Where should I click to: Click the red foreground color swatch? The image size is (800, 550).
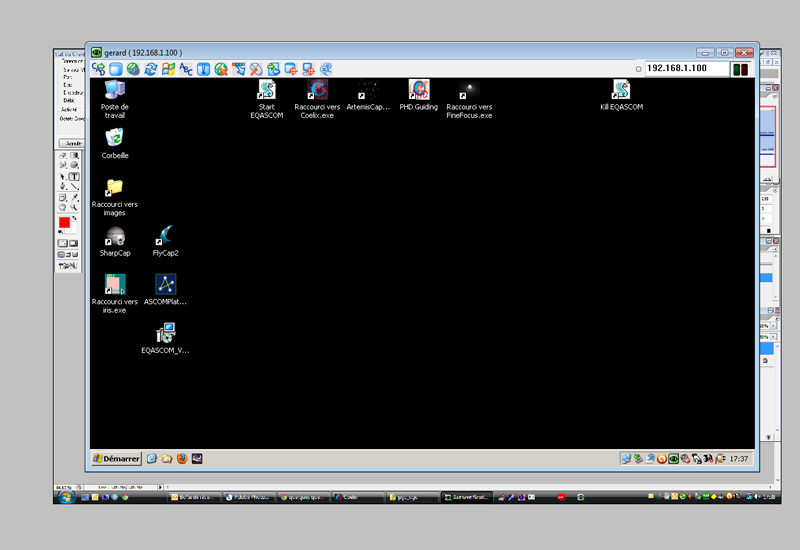click(x=64, y=222)
